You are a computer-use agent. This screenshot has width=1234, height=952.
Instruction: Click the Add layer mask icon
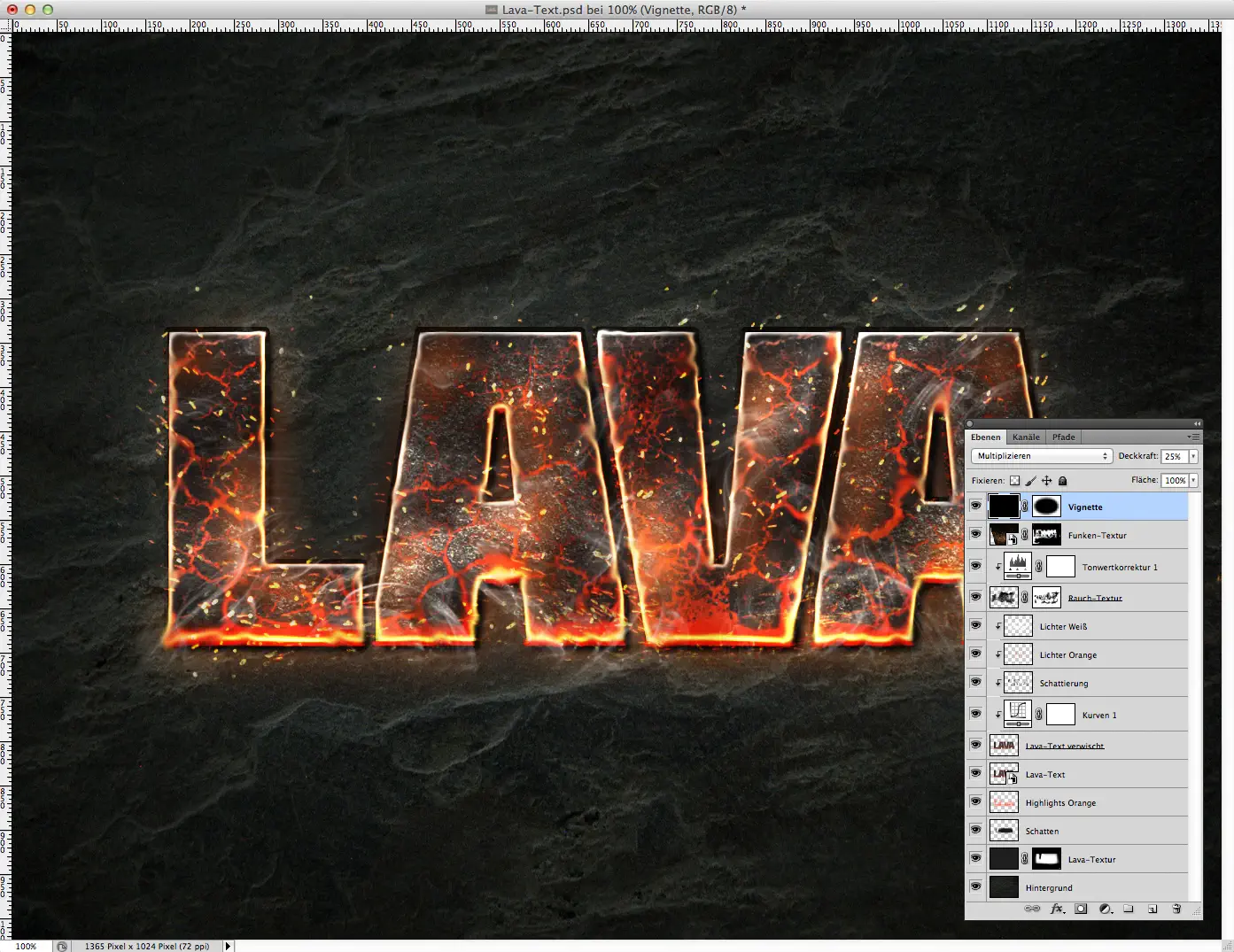(1081, 909)
